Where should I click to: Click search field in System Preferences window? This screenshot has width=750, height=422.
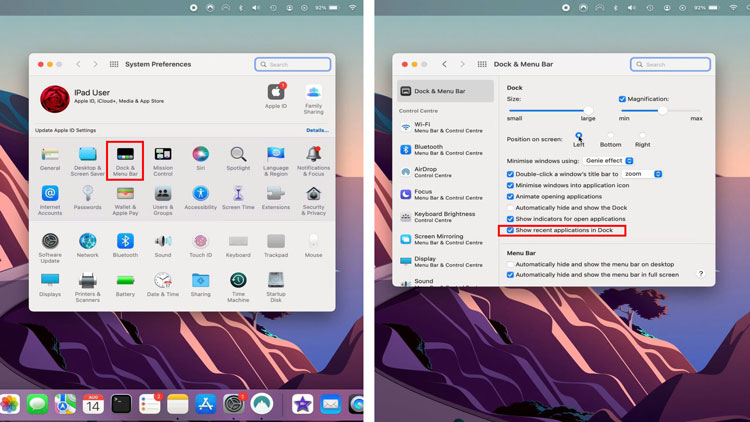[x=293, y=64]
